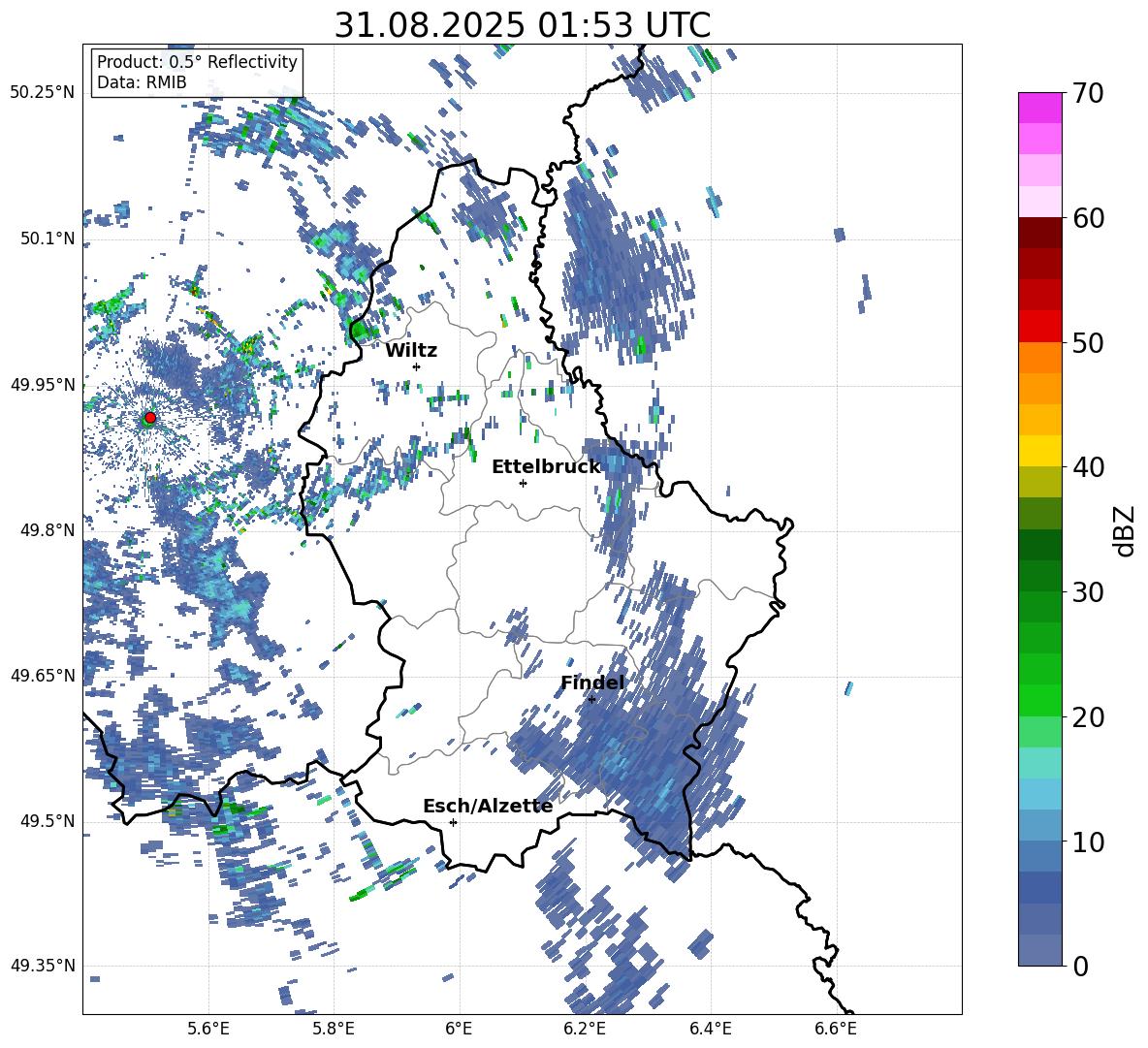This screenshot has height=1048, width=1148.
Task: Click the Findel location label
Action: pyautogui.click(x=592, y=683)
